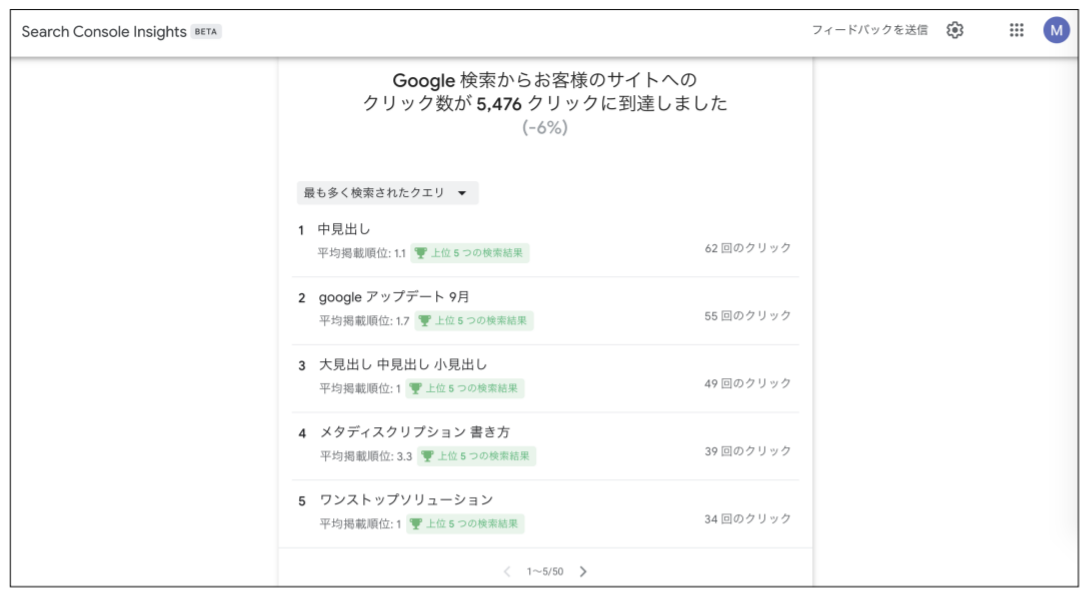Open the Google apps grid

coord(1016,30)
